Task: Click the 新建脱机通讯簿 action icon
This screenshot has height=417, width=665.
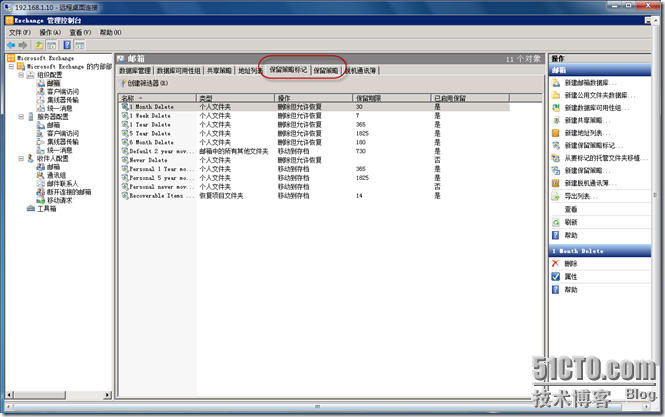Action: point(556,183)
